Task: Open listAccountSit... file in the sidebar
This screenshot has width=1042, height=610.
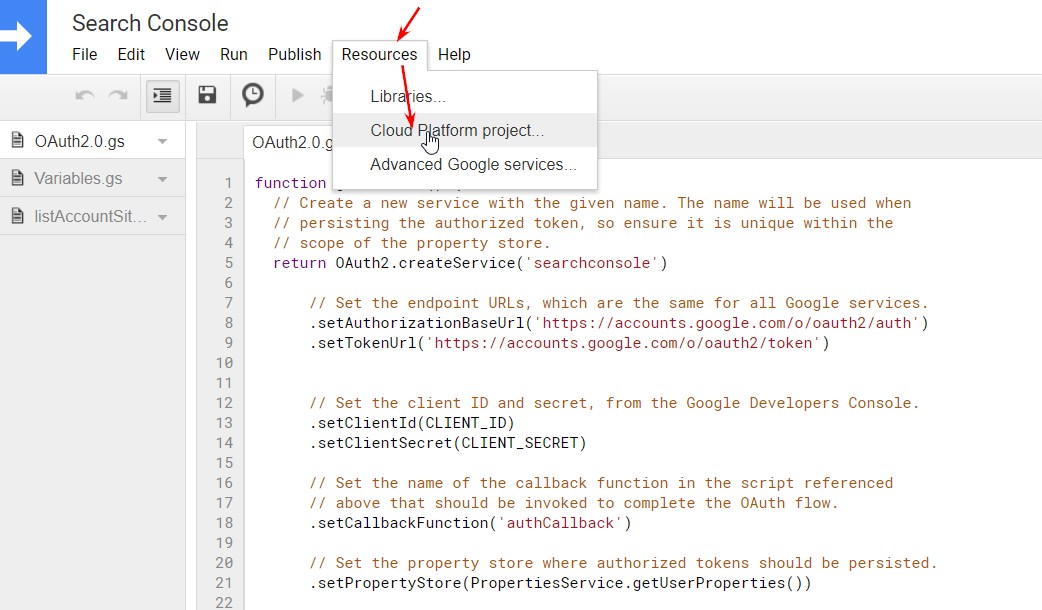Action: pyautogui.click(x=90, y=216)
